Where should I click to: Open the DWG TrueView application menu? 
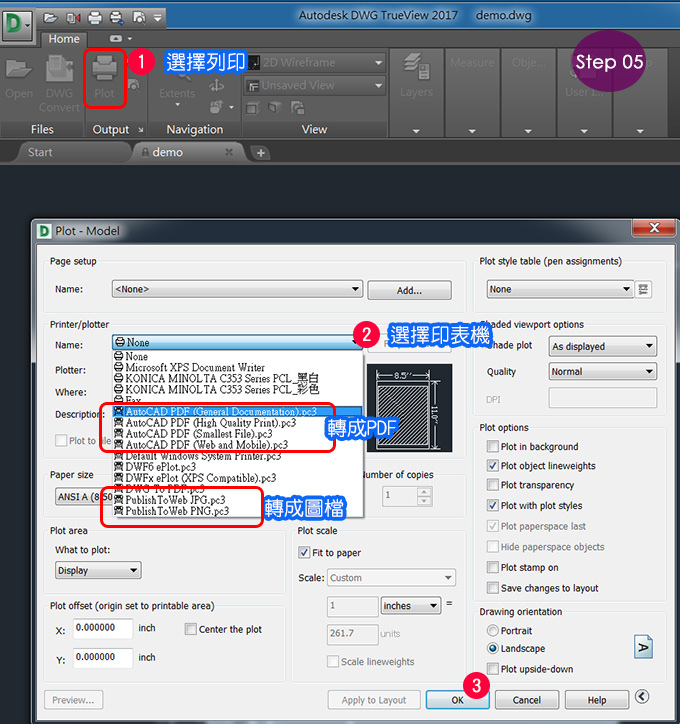(17, 26)
